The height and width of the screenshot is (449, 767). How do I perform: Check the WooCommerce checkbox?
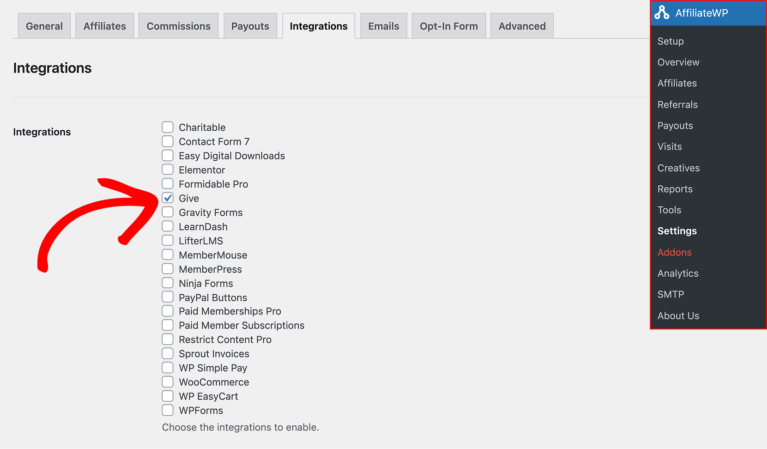click(x=168, y=382)
